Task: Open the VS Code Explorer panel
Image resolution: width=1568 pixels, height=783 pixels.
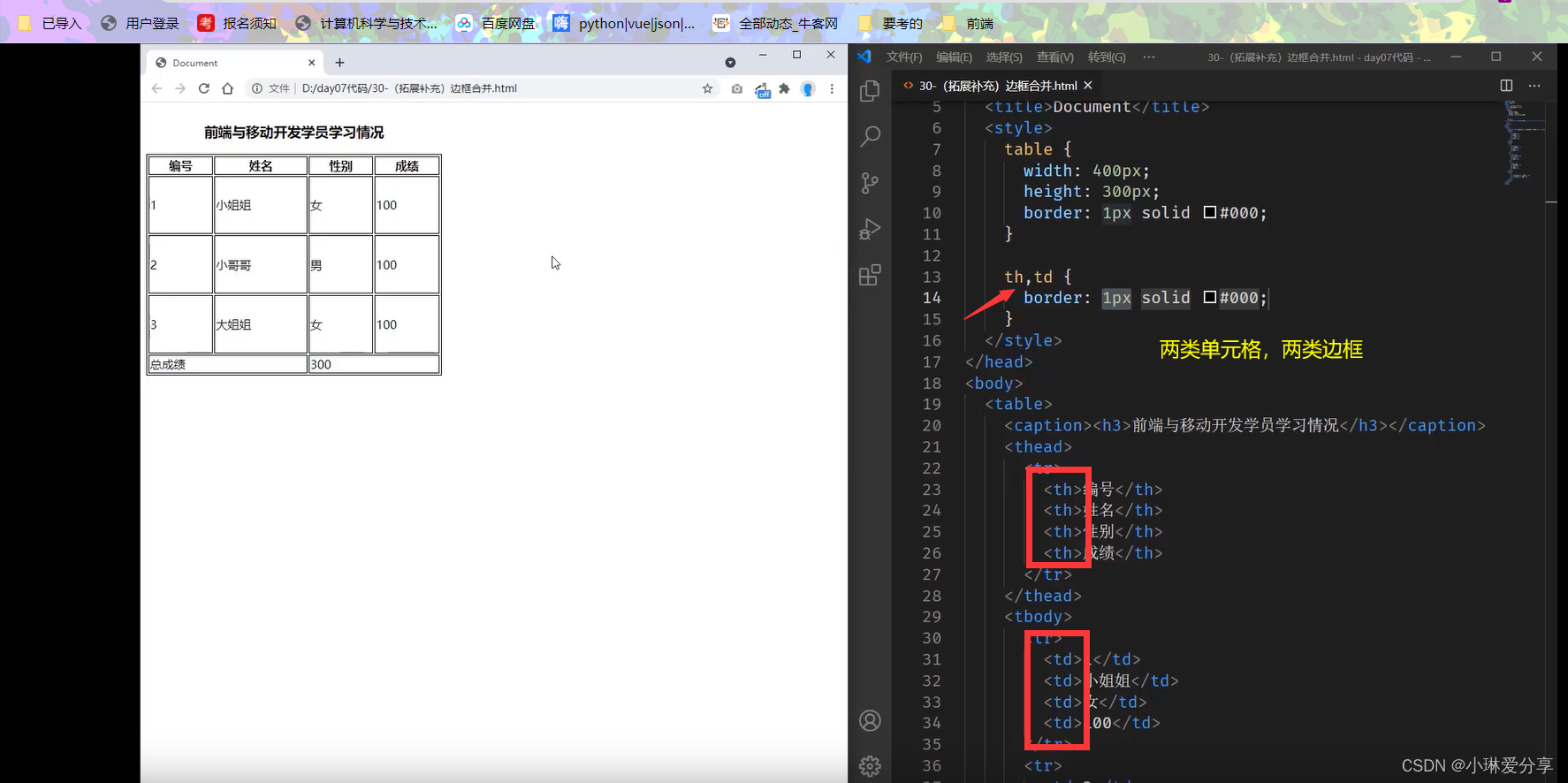Action: point(870,91)
